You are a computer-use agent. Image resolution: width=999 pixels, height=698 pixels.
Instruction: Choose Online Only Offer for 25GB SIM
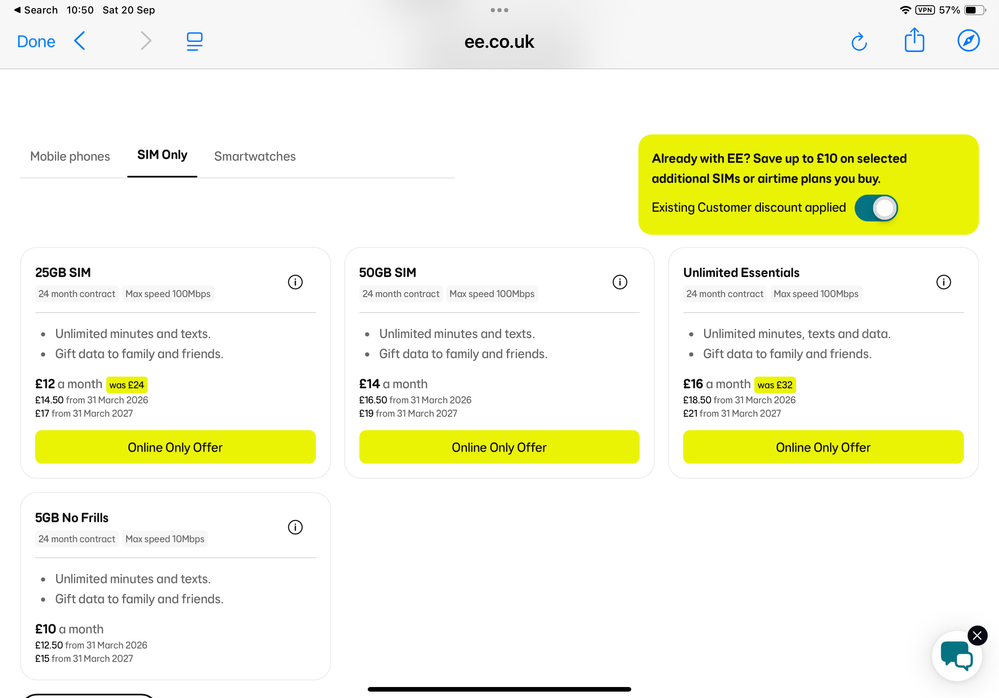tap(175, 447)
